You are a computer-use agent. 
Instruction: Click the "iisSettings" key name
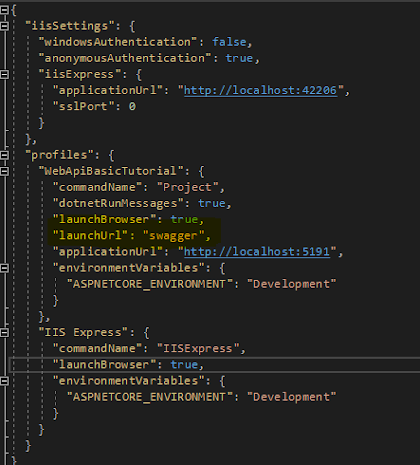coord(70,26)
